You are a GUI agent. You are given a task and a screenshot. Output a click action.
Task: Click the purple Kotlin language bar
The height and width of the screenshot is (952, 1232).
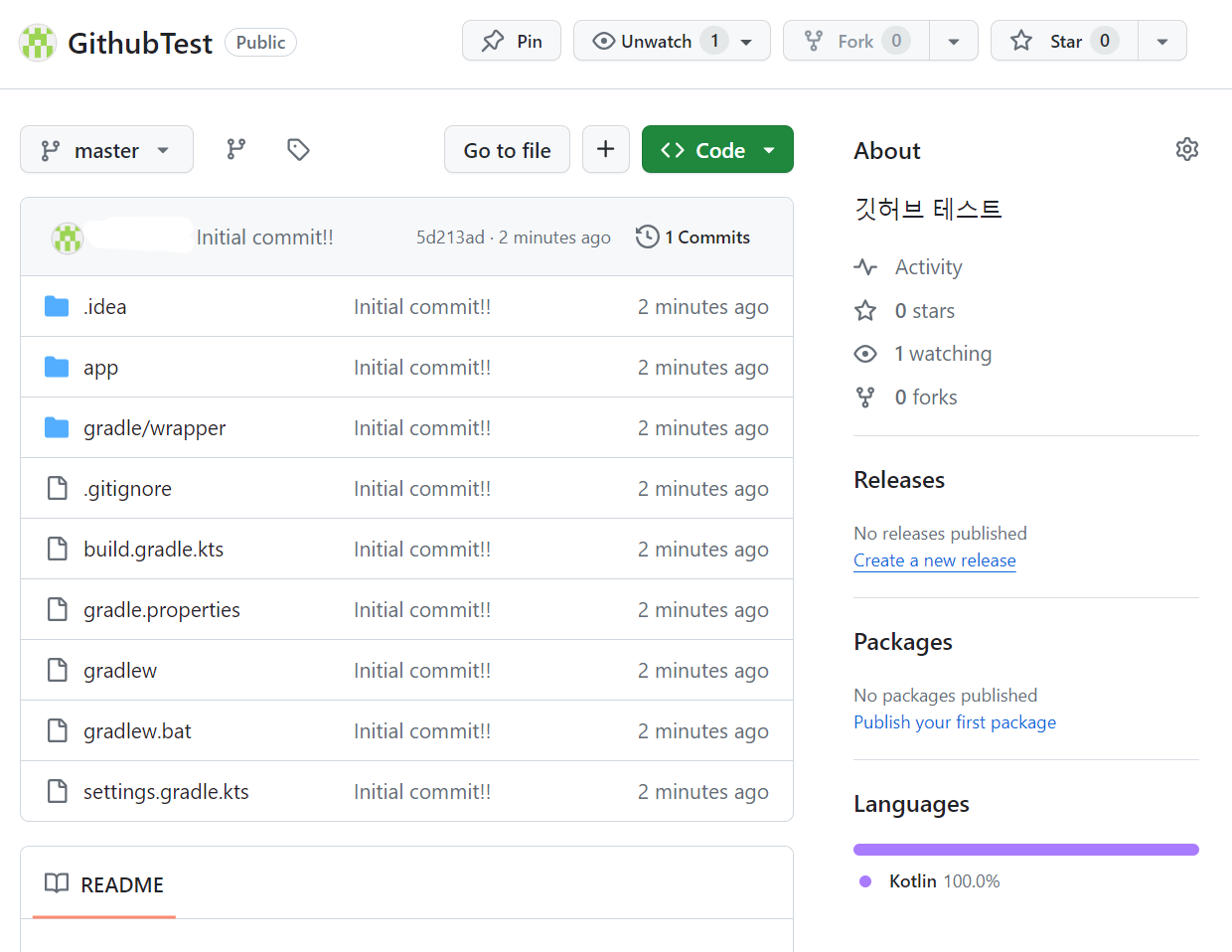coord(1026,850)
